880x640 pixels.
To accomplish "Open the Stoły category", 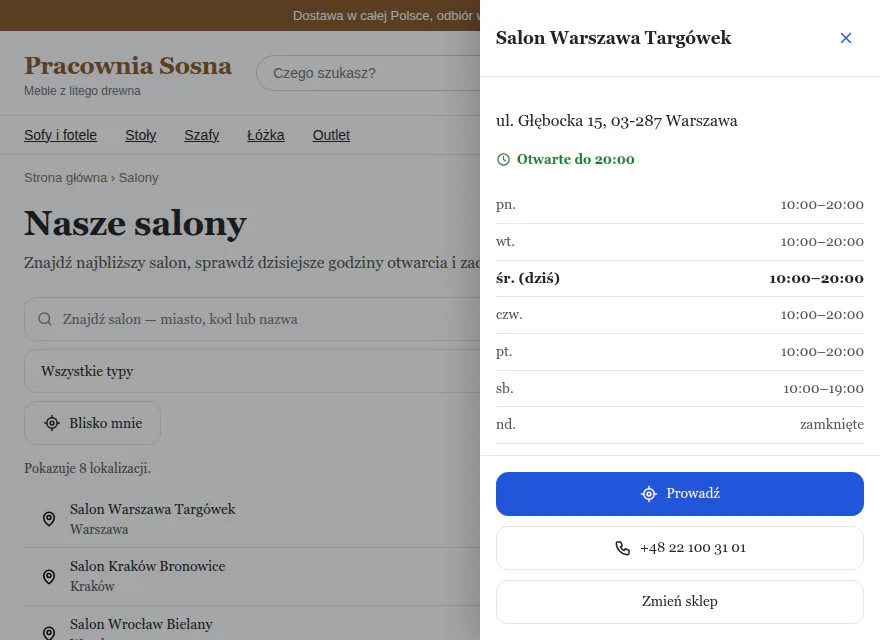I will click(141, 135).
